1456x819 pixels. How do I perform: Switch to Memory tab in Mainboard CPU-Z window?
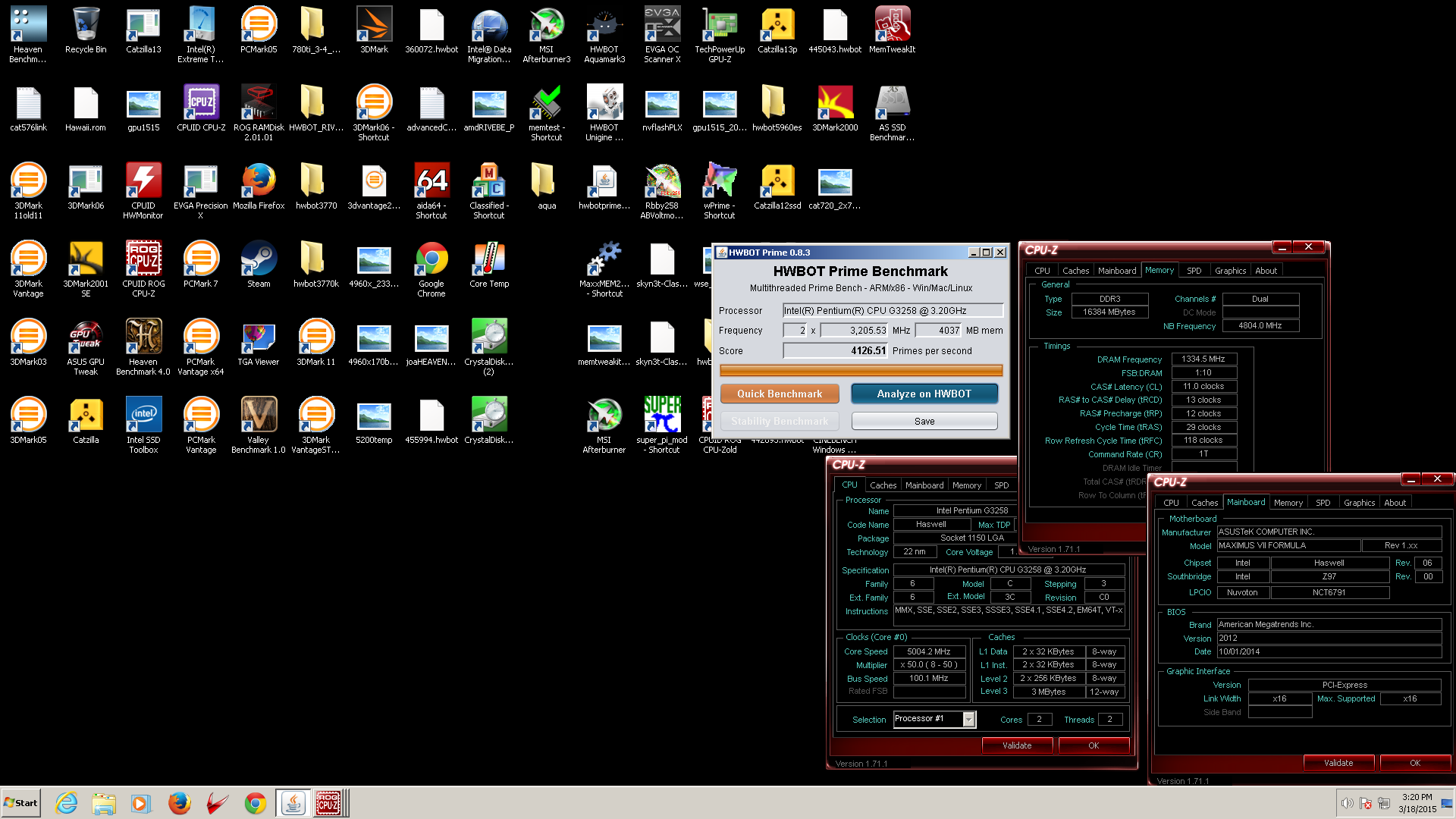pos(1288,503)
